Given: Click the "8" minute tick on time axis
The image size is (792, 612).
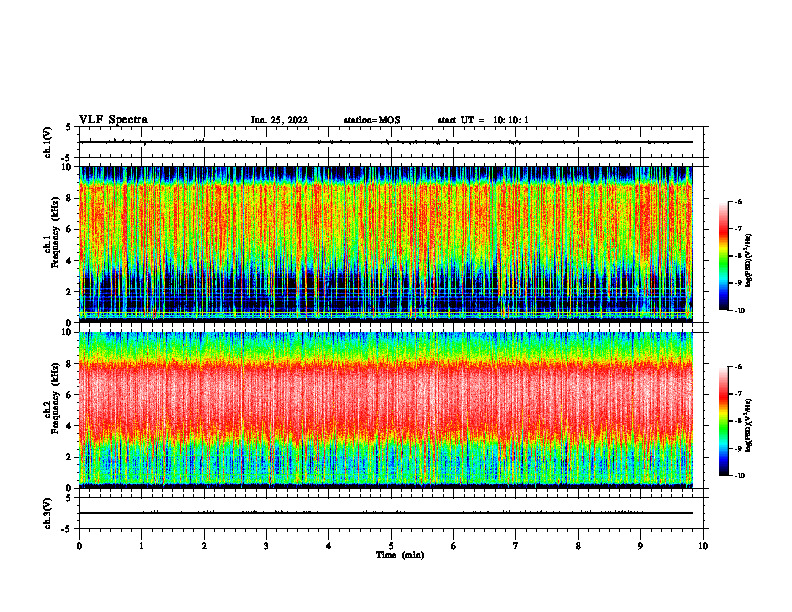Looking at the screenshot, I should click(578, 546).
